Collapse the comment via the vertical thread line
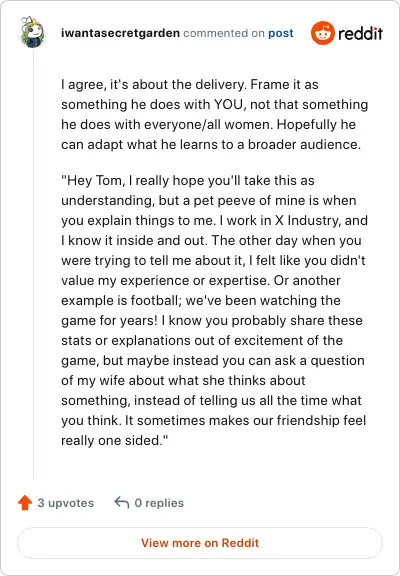The image size is (400, 576). [33, 264]
